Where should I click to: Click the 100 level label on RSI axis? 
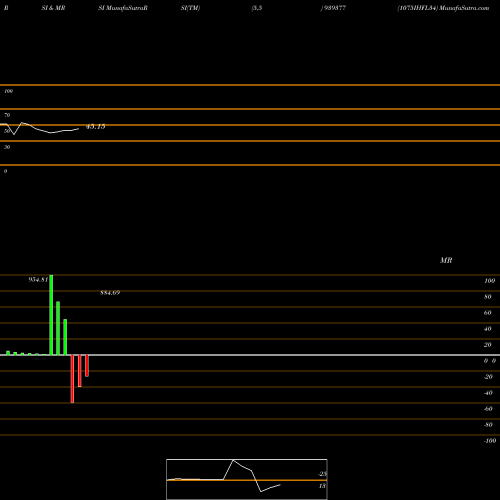[8, 91]
